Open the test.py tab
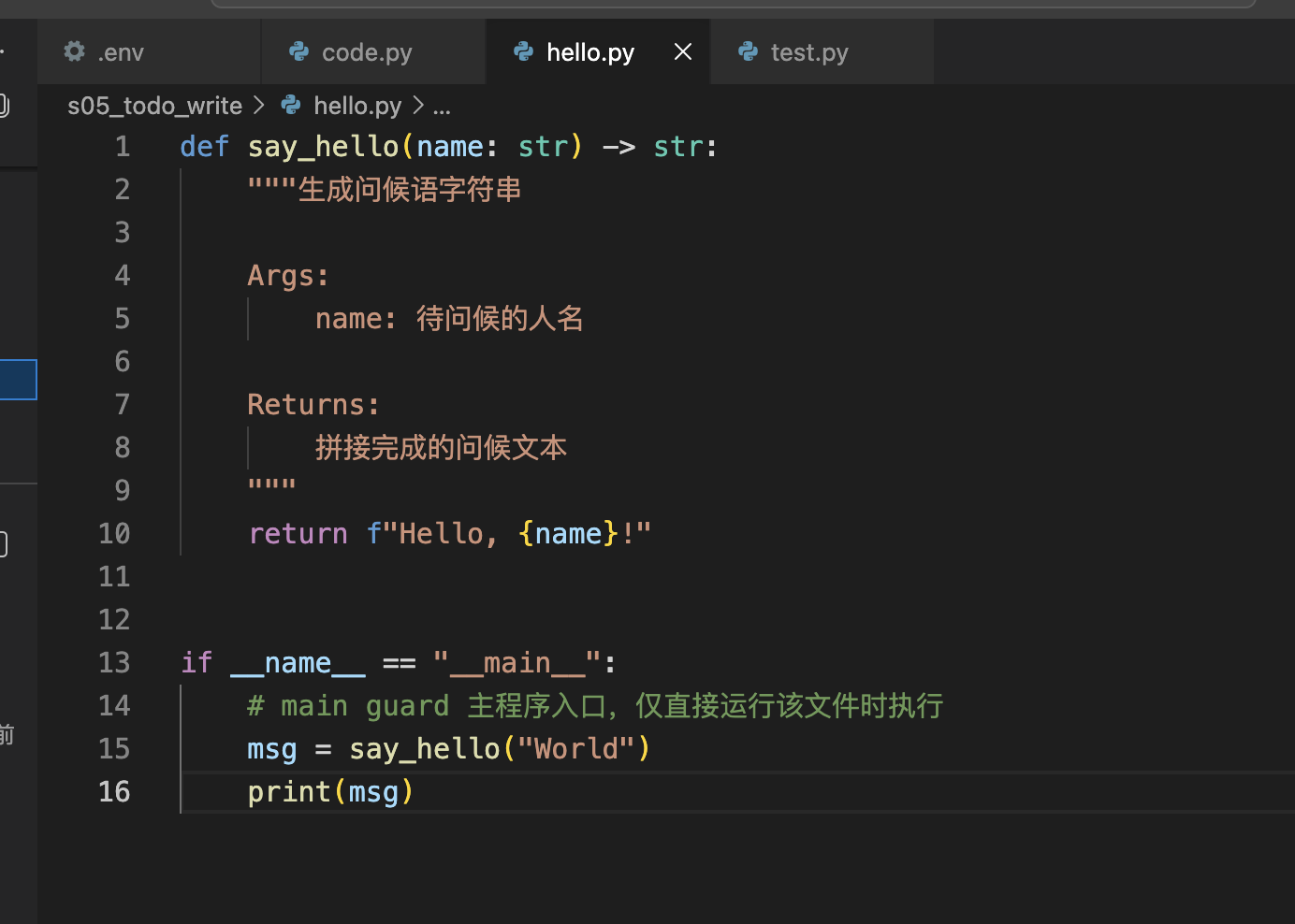The width and height of the screenshot is (1295, 924). [x=822, y=52]
